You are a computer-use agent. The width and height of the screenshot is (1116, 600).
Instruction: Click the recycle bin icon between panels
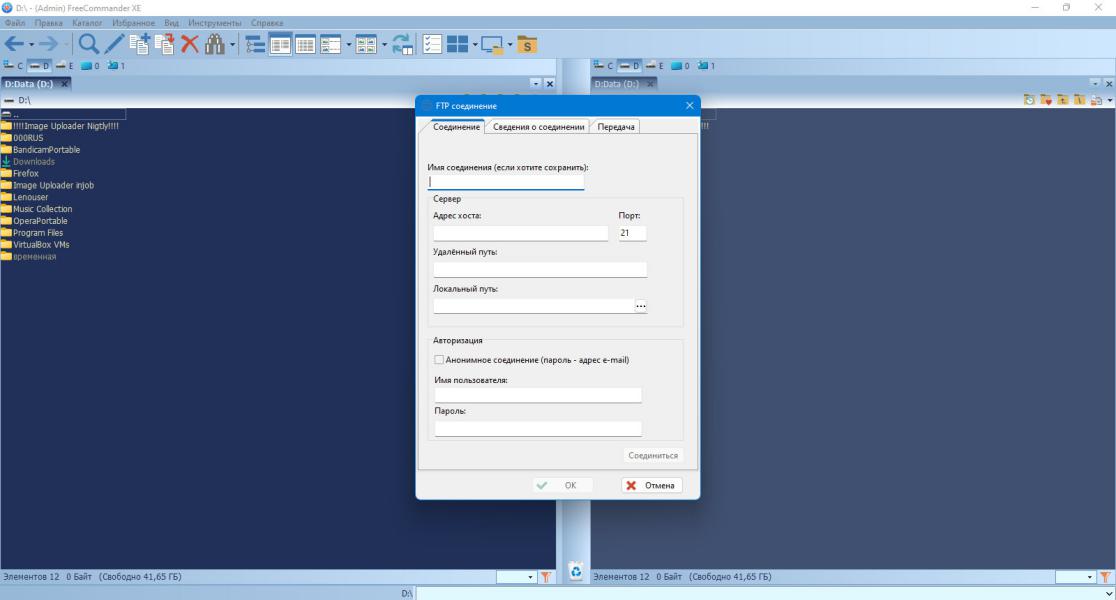point(576,571)
